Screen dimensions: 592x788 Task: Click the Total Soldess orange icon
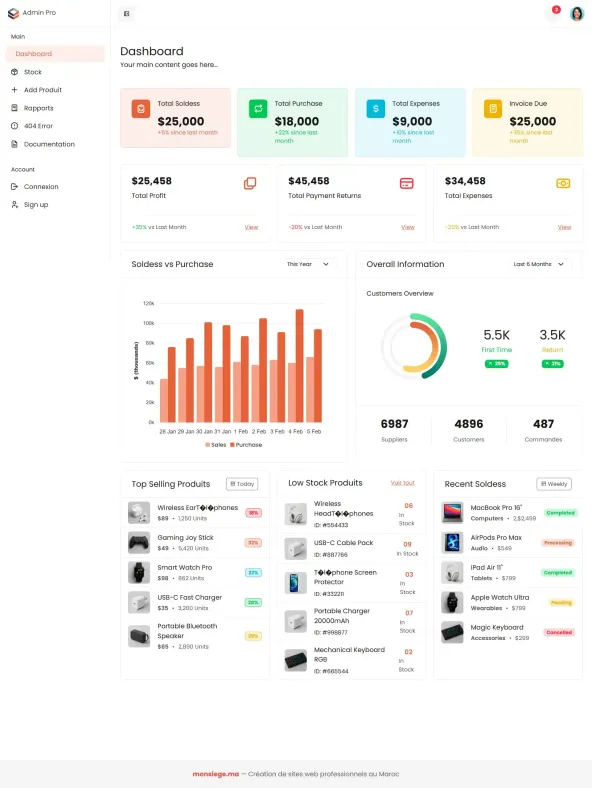pyautogui.click(x=141, y=109)
